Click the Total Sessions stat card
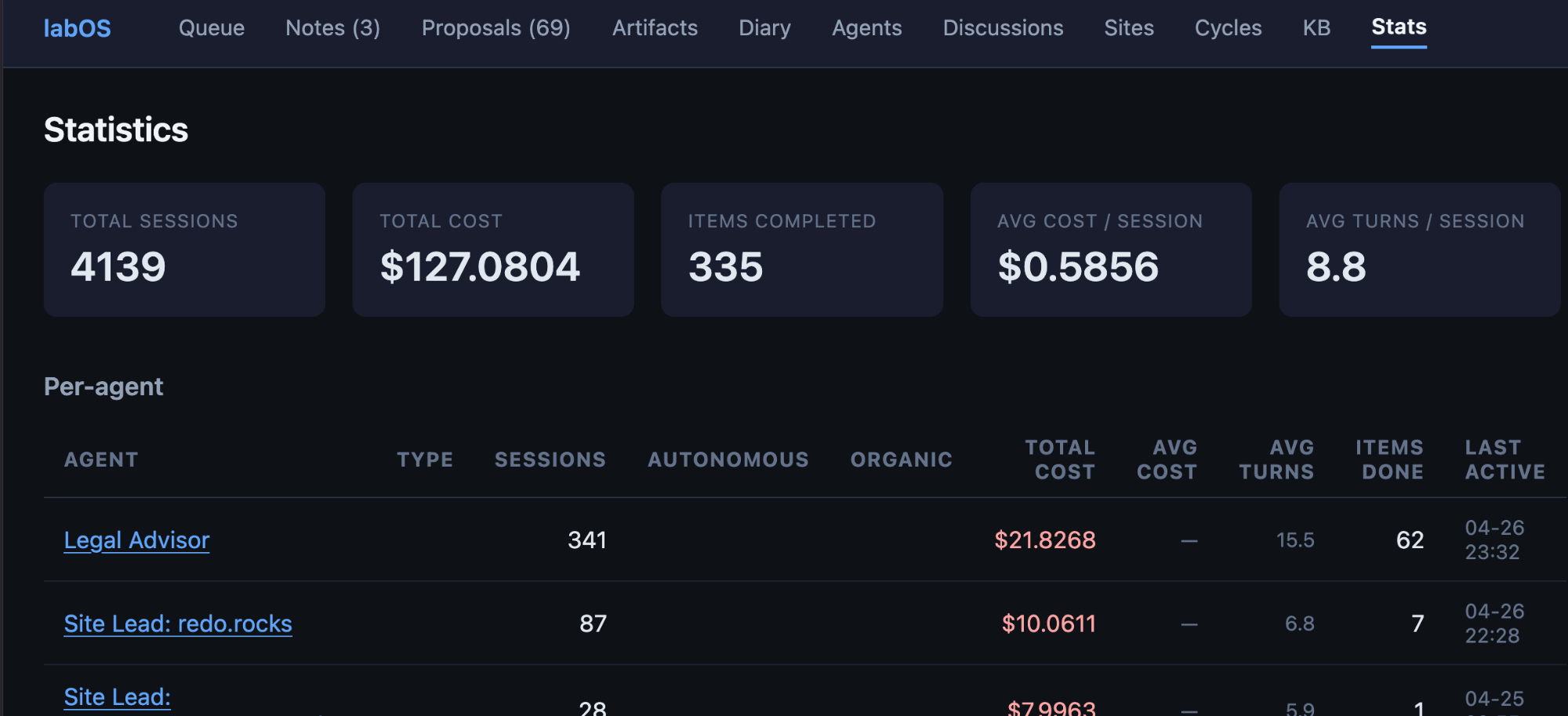1568x716 pixels. [x=184, y=249]
